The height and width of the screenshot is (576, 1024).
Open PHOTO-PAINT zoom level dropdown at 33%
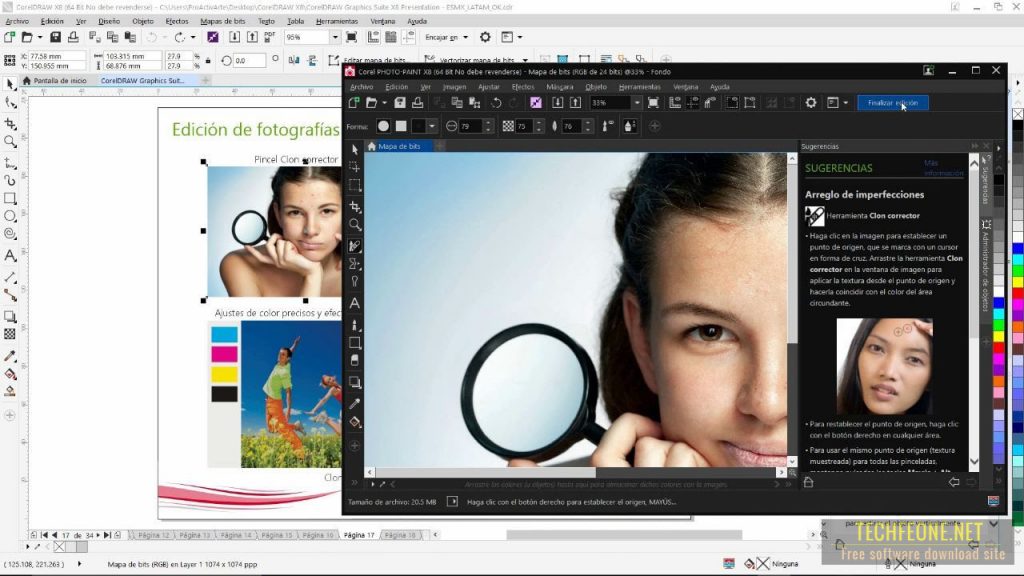coord(637,103)
